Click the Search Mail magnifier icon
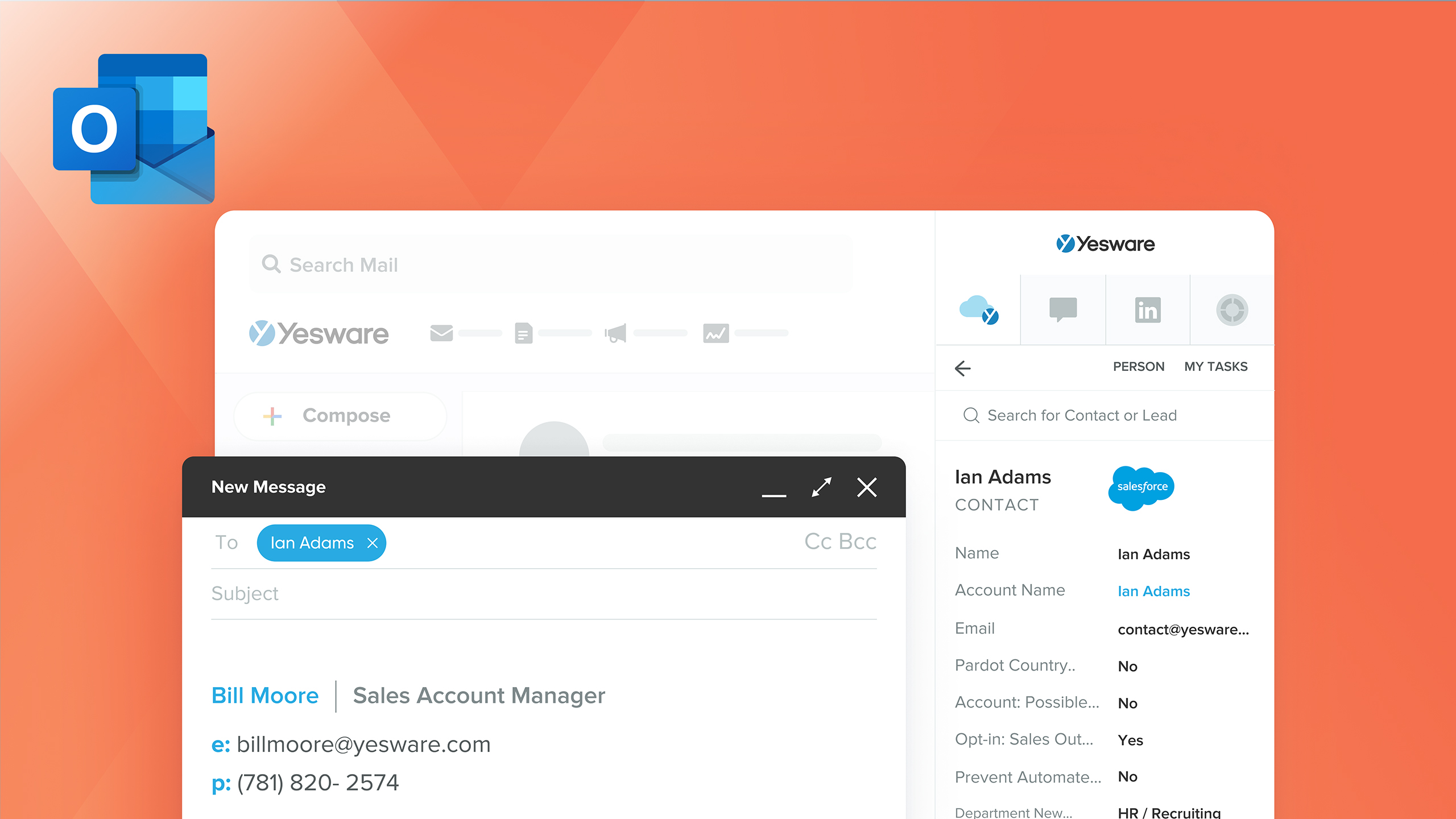Viewport: 1456px width, 819px height. click(271, 264)
